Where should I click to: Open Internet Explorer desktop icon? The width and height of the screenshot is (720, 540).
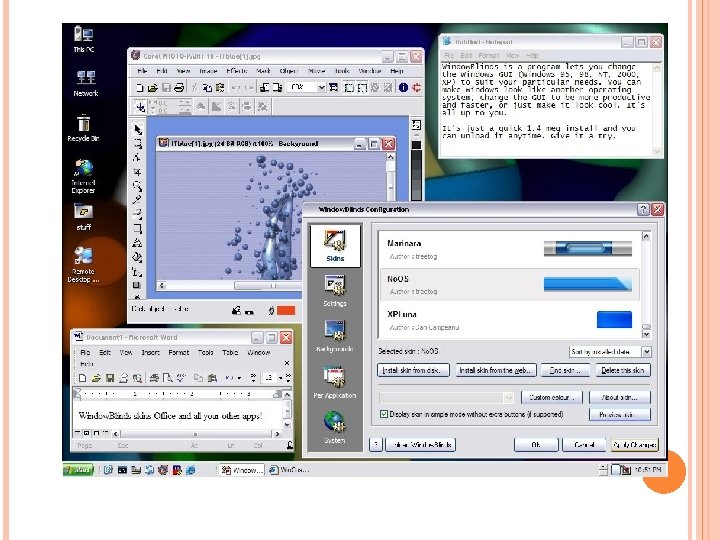click(83, 176)
